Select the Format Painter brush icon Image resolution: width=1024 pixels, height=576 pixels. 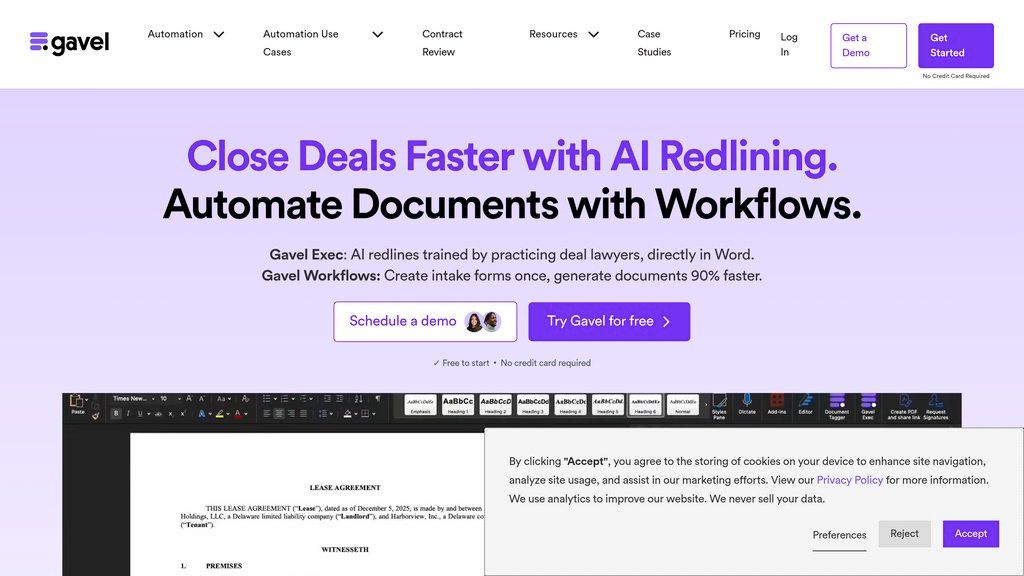(x=96, y=415)
